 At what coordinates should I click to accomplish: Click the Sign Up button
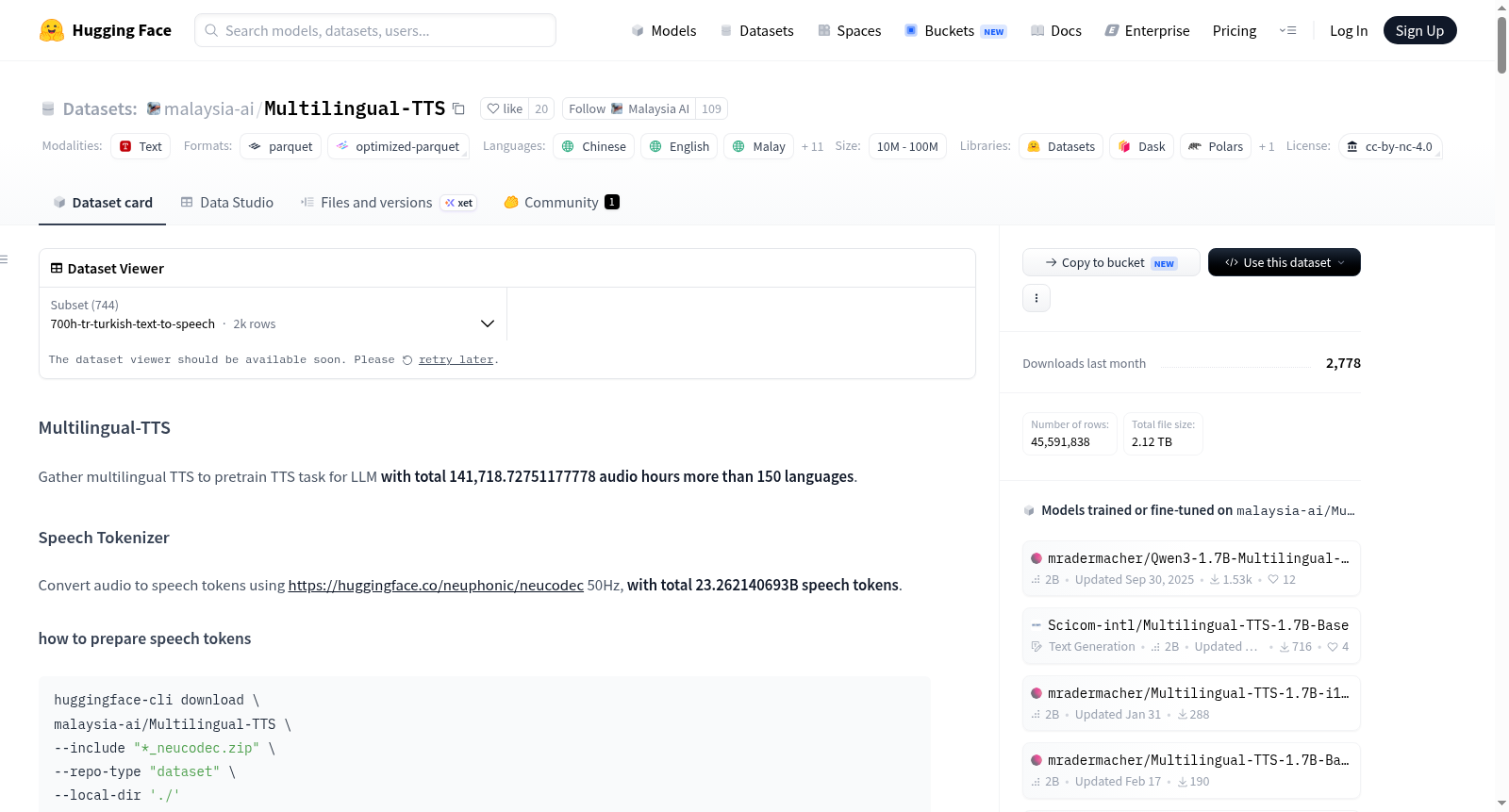click(1419, 30)
